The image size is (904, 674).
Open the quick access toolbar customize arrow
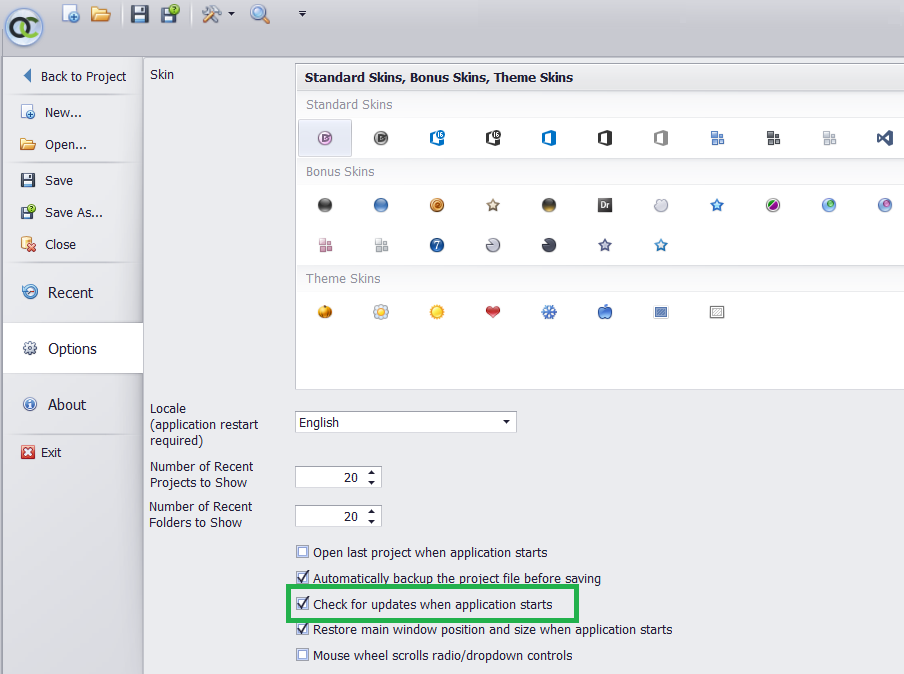tap(302, 14)
